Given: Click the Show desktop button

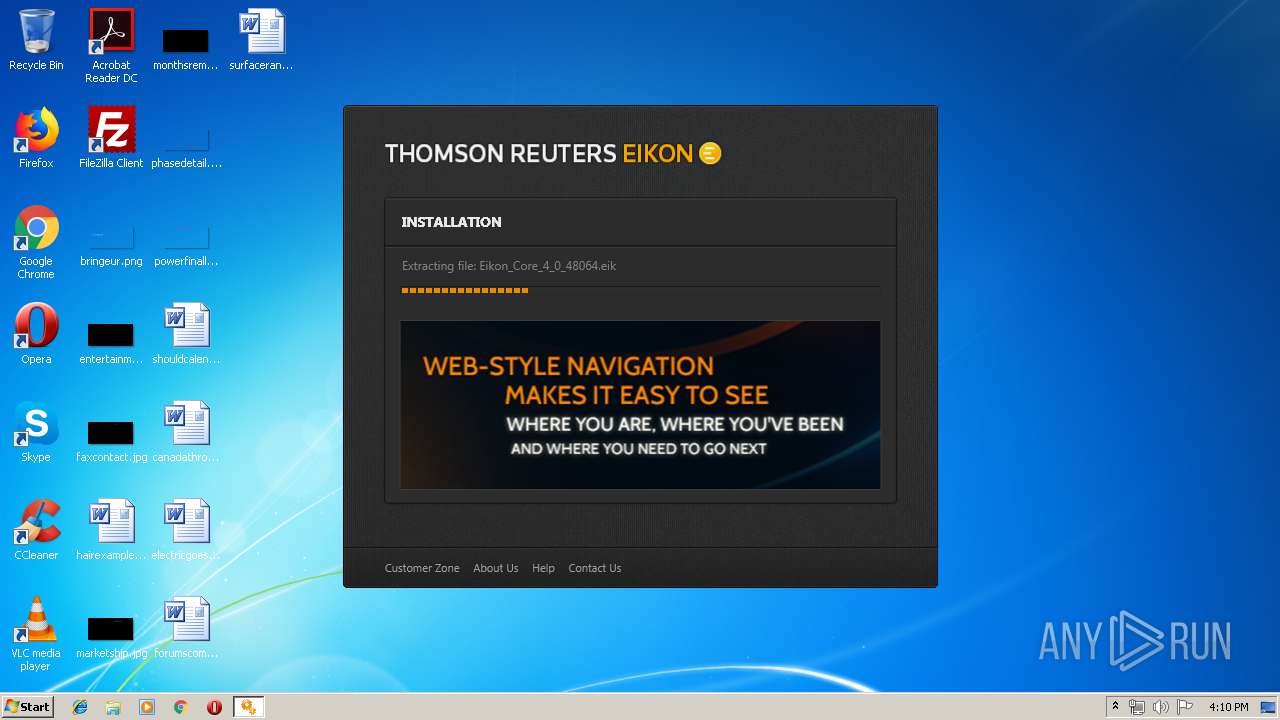Looking at the screenshot, I should (x=1270, y=707).
